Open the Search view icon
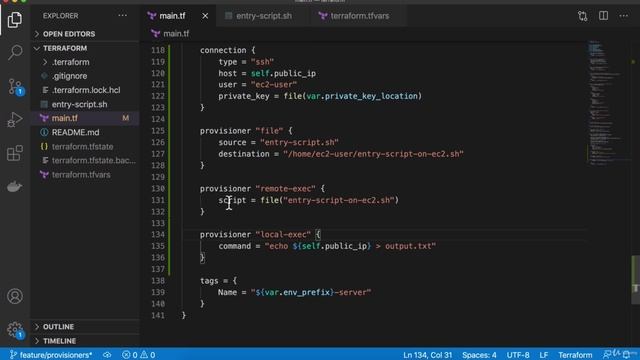 (15, 52)
